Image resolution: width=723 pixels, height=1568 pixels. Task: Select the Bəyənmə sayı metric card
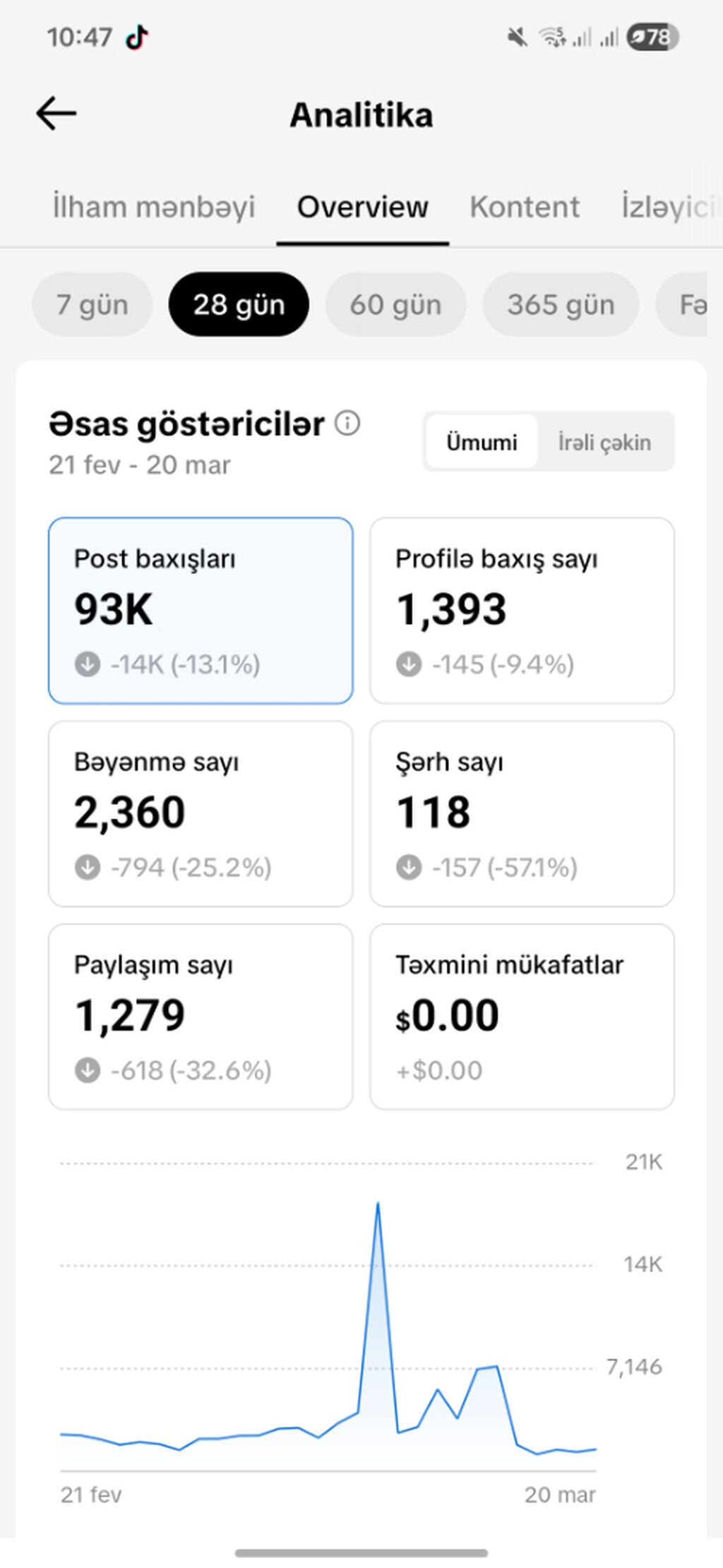tap(201, 813)
